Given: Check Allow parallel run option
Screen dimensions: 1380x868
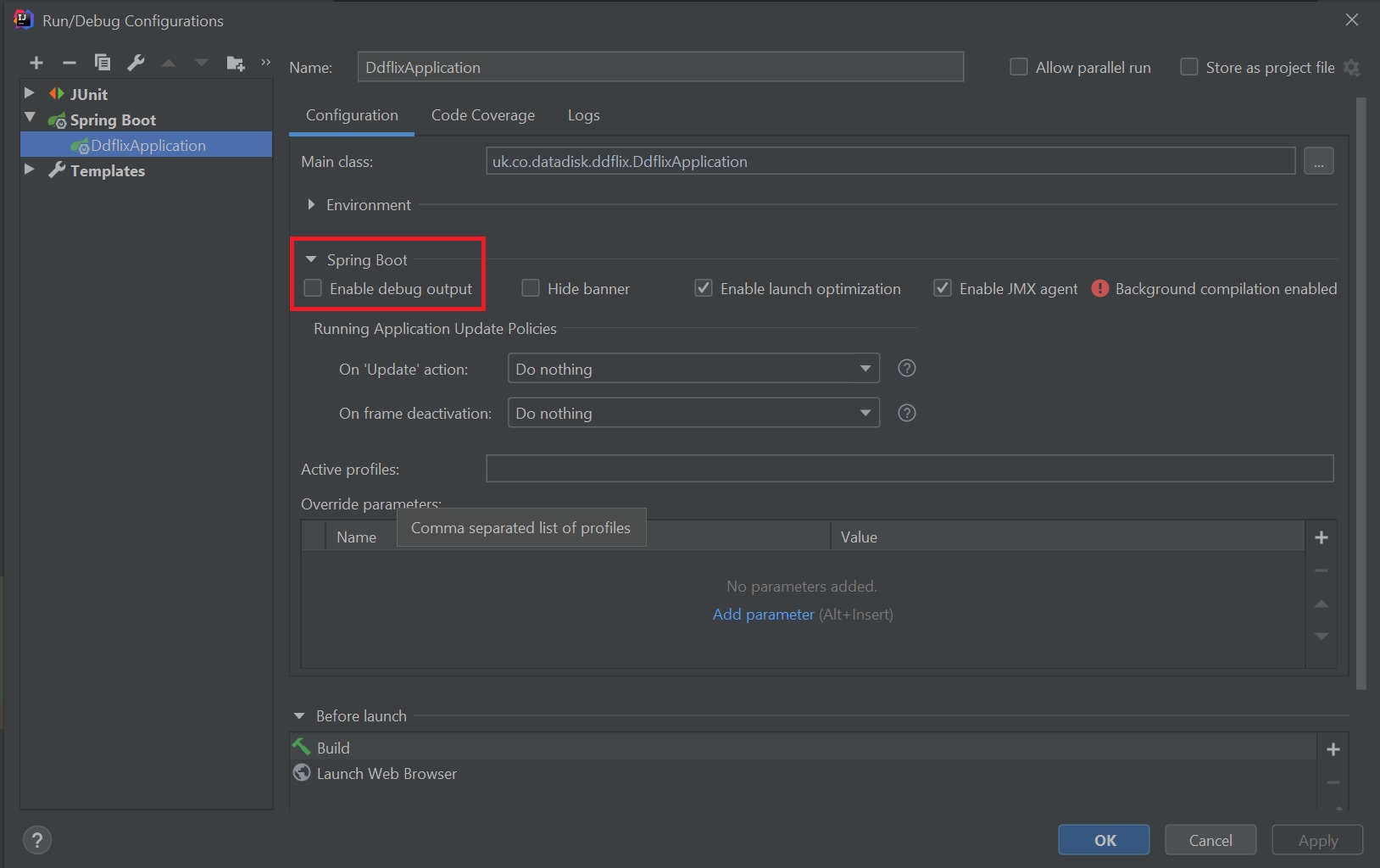Looking at the screenshot, I should click(1019, 67).
